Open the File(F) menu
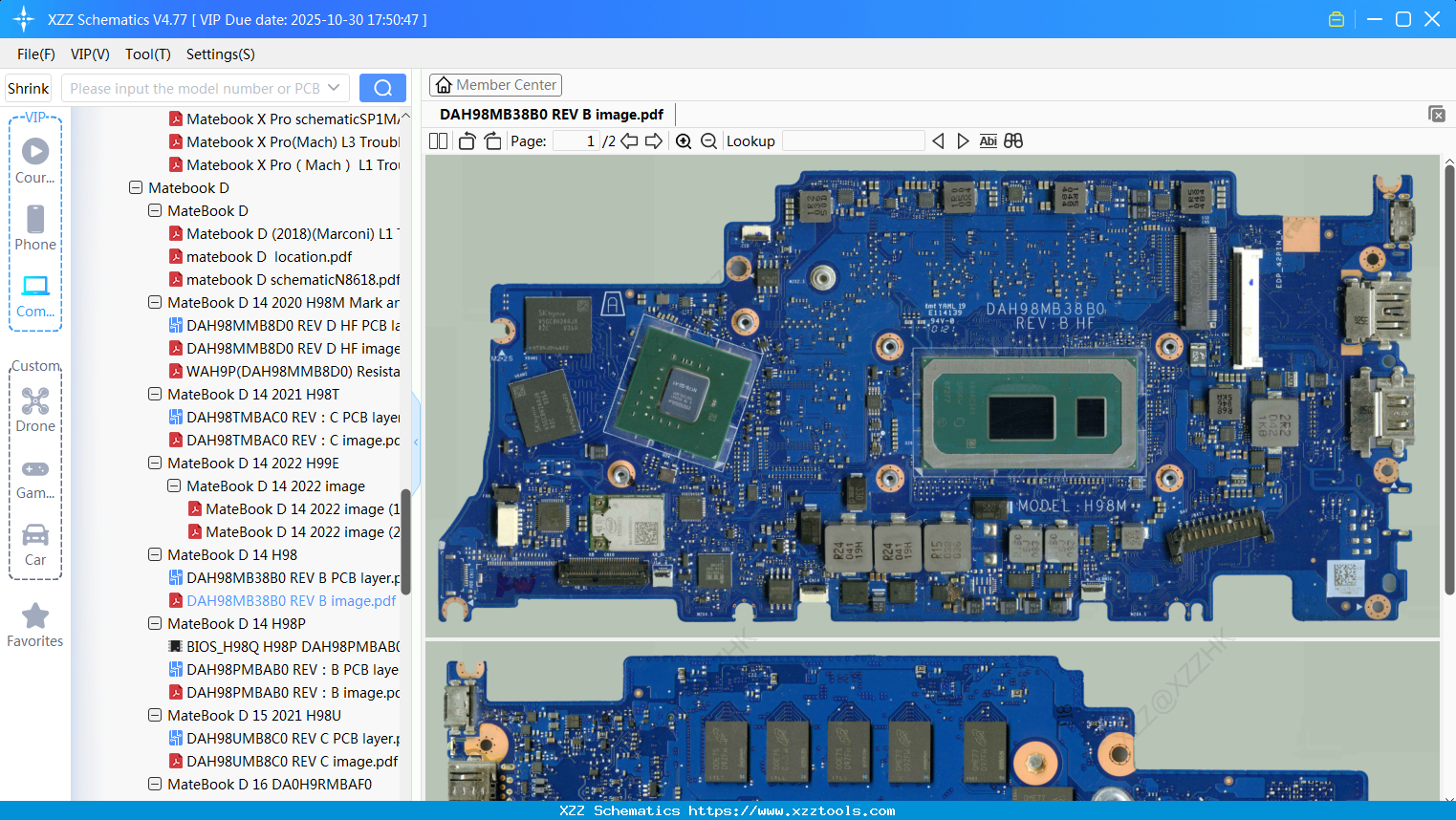This screenshot has height=820, width=1456. pyautogui.click(x=36, y=54)
